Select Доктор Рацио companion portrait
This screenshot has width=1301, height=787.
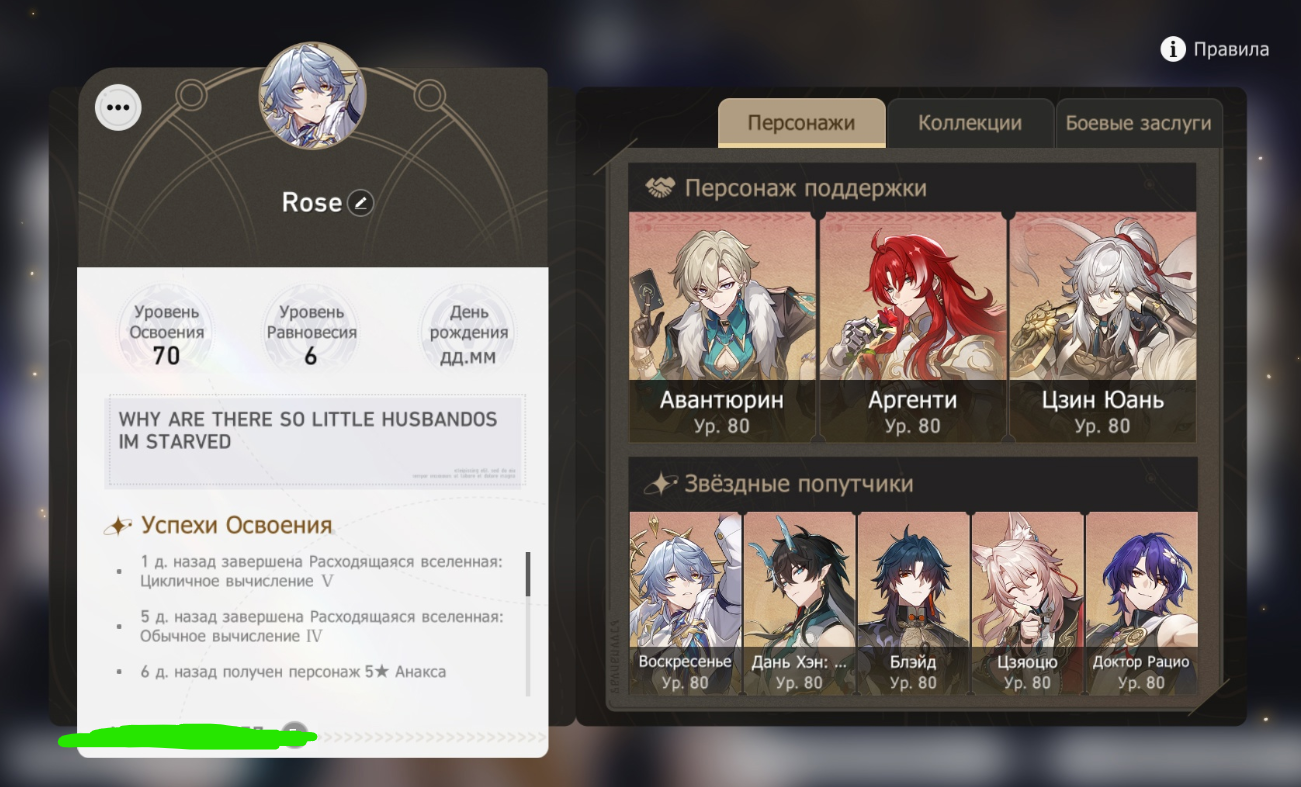pos(1141,603)
